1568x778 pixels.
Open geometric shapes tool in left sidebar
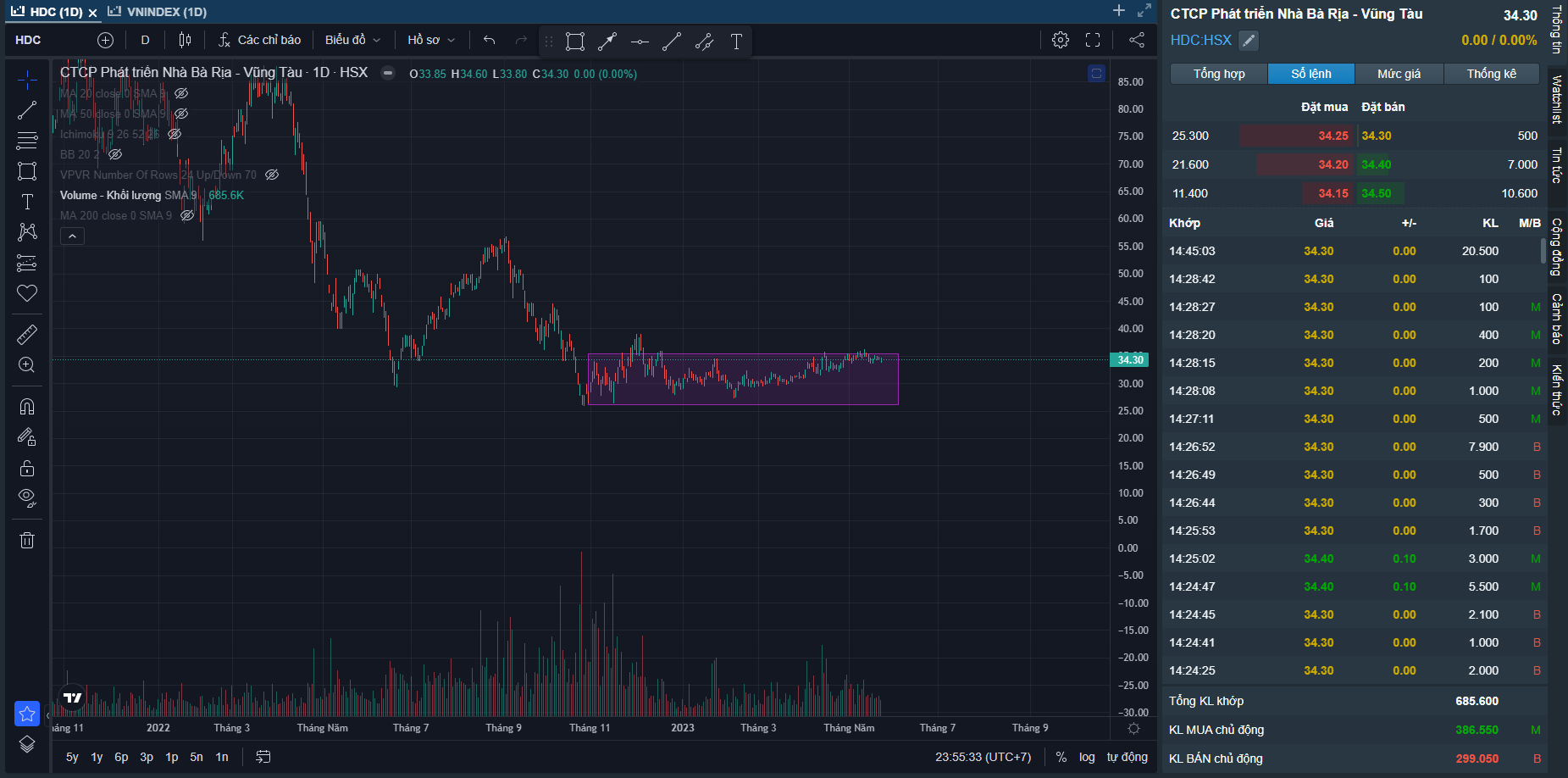point(27,171)
